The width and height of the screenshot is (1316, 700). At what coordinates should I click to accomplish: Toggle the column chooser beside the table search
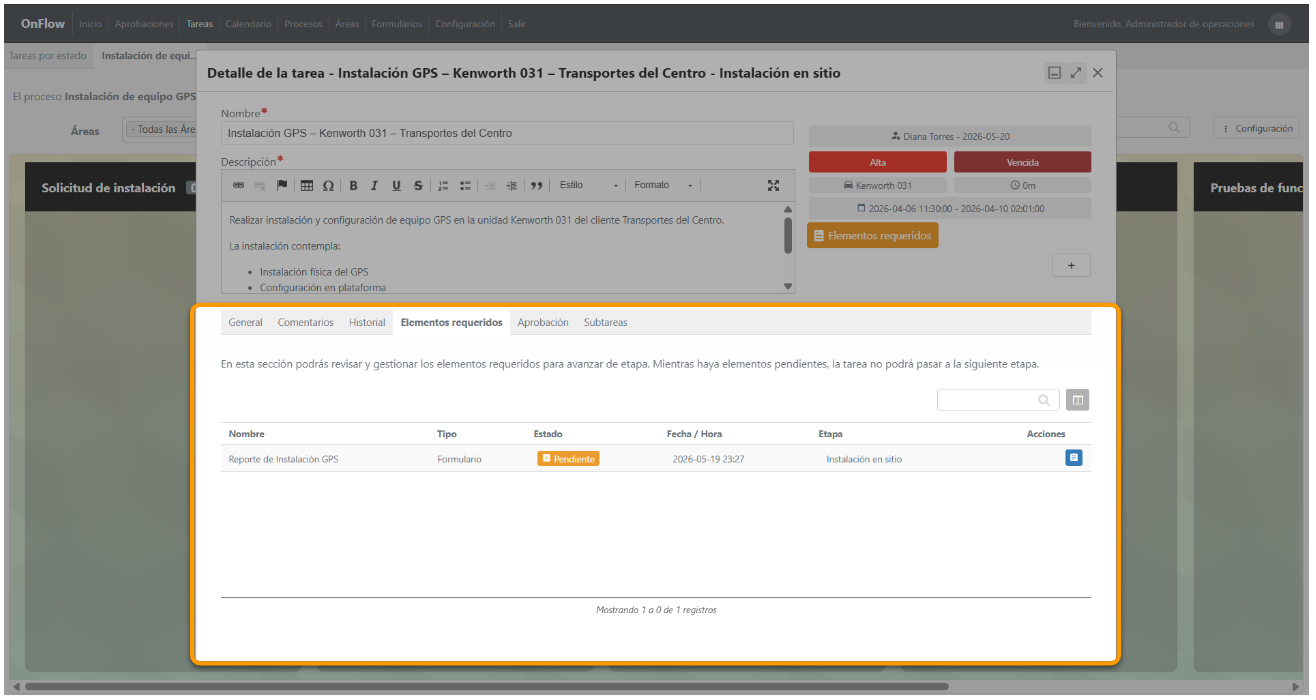click(x=1077, y=400)
